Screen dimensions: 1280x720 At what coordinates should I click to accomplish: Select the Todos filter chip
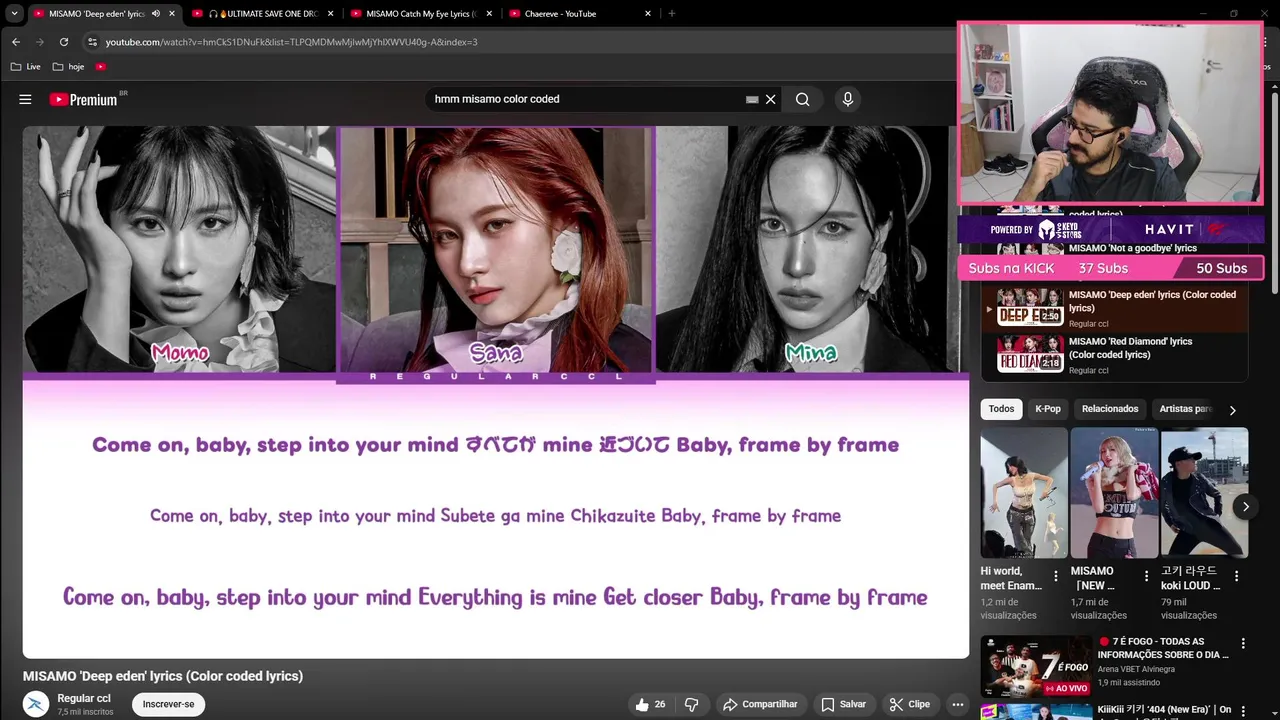1001,409
